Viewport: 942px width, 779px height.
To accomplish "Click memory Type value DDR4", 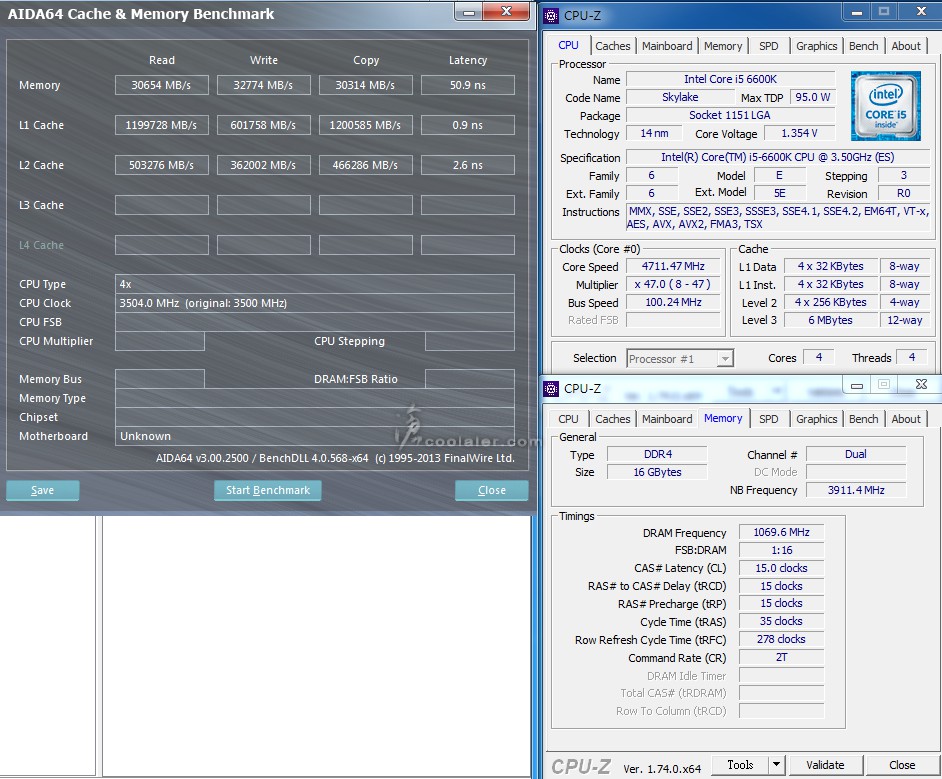I will click(658, 455).
